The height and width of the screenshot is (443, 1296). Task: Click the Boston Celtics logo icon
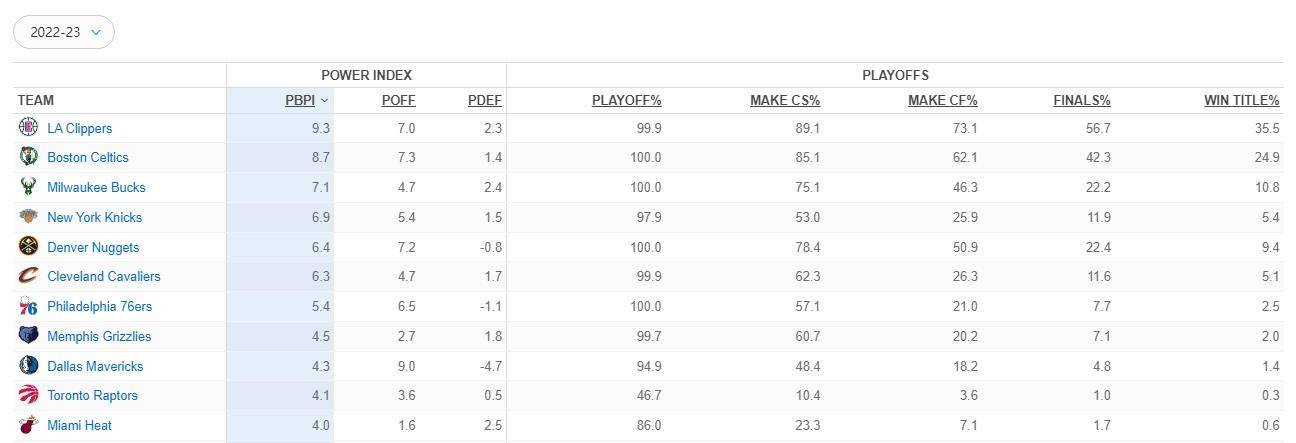coord(28,157)
